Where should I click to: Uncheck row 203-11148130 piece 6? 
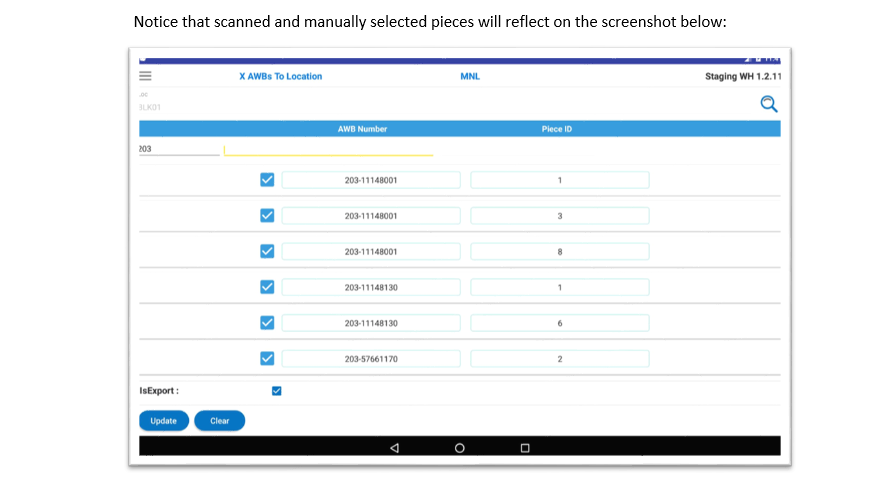pos(267,323)
